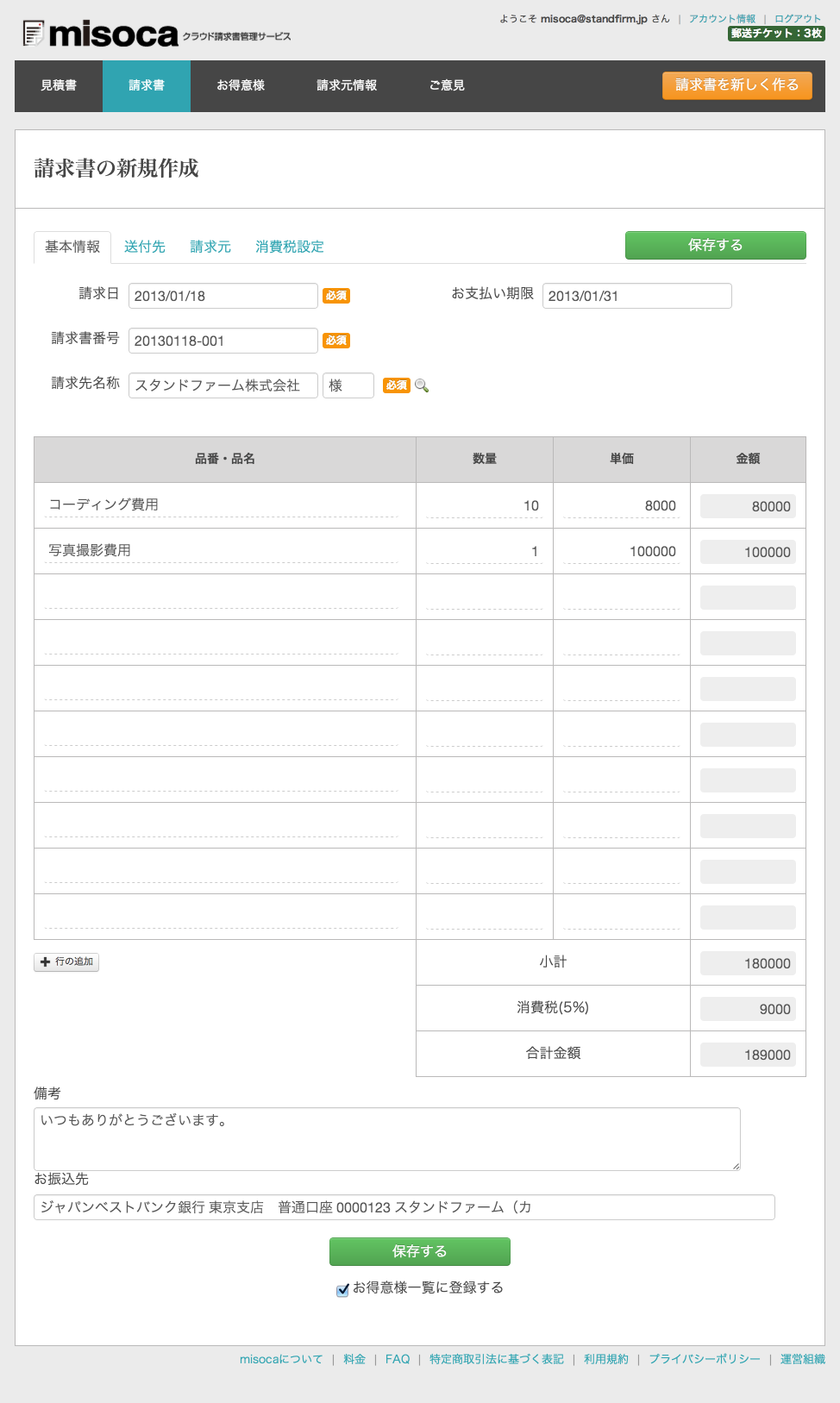840x1403 pixels.
Task: Open the ご意見 menu
Action: click(x=447, y=85)
